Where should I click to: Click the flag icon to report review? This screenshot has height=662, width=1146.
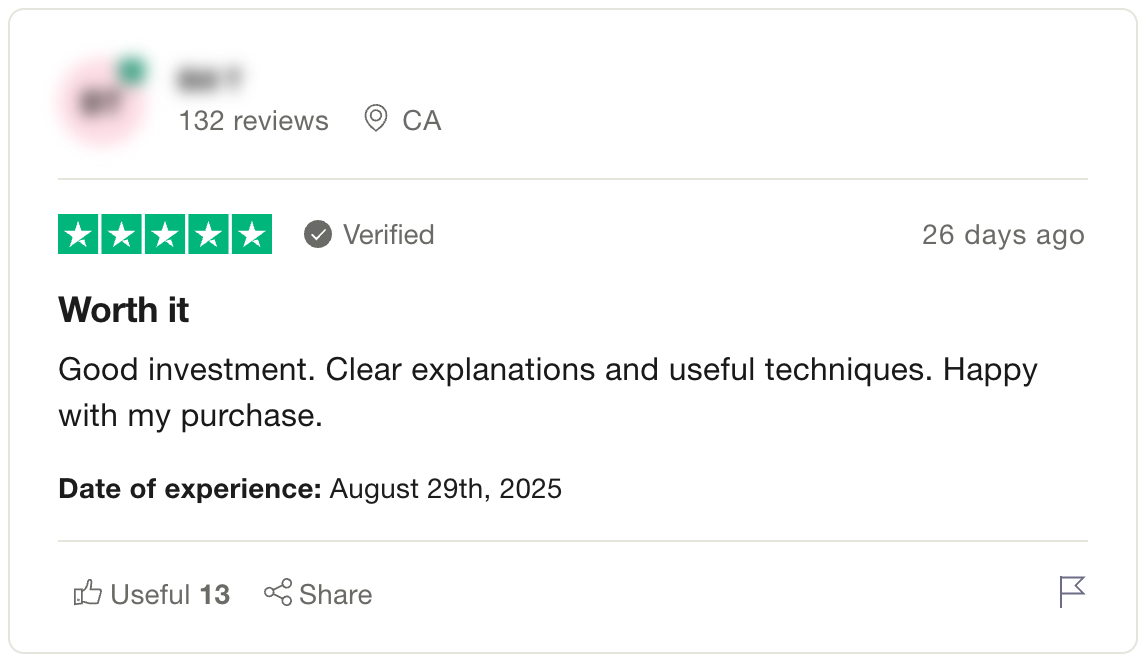tap(1073, 593)
